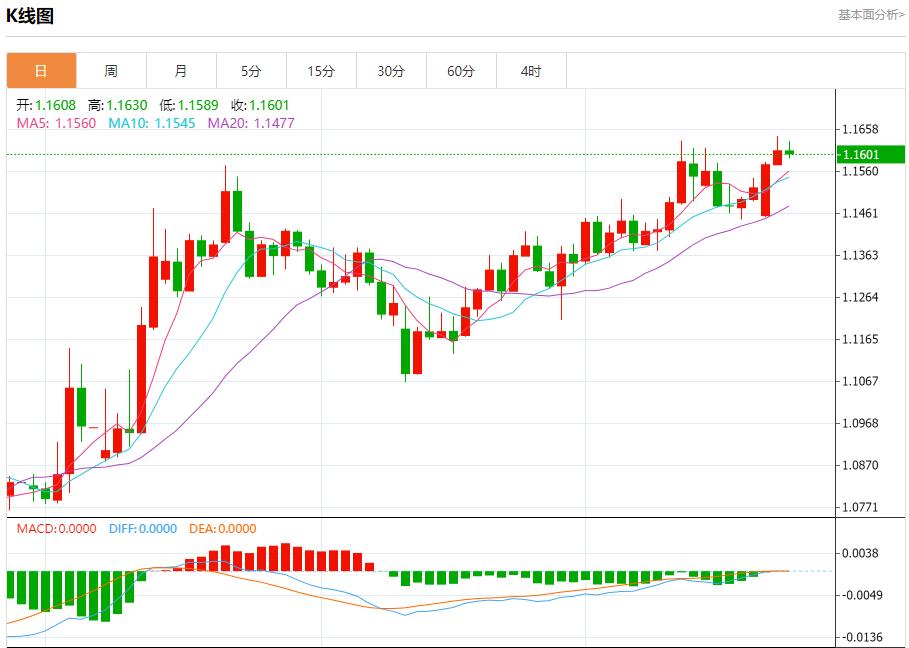Image resolution: width=909 pixels, height=648 pixels.
Task: Click the MA5 indicator label
Action: (56, 123)
